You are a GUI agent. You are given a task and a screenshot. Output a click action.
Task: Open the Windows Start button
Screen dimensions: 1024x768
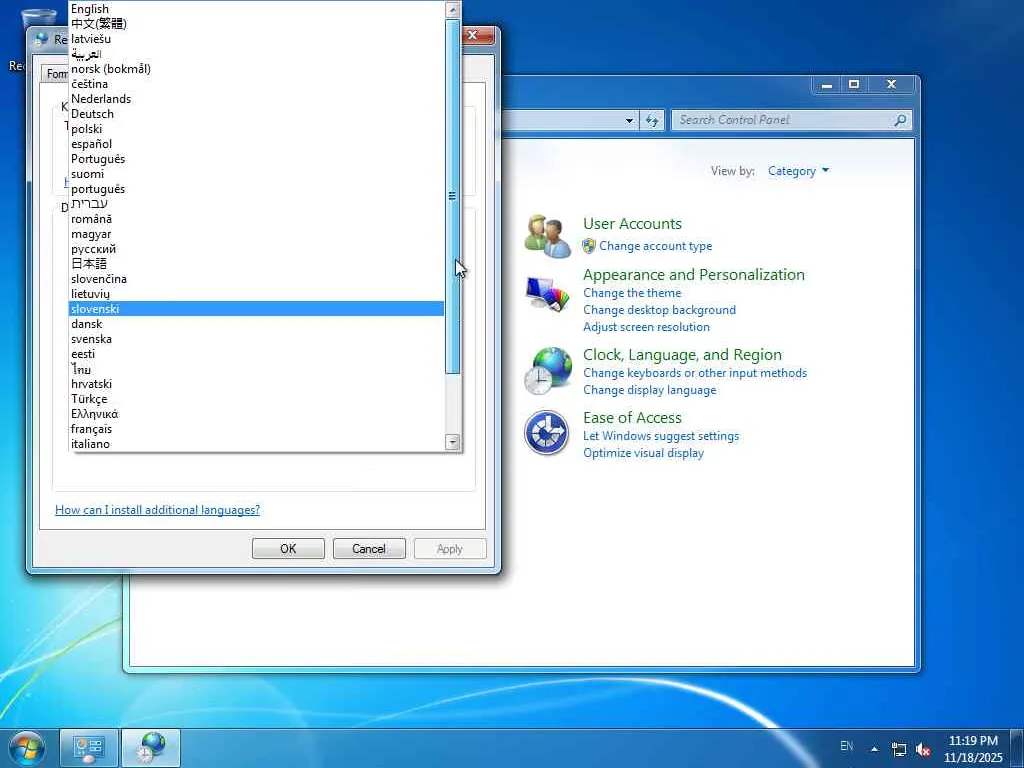coord(27,748)
